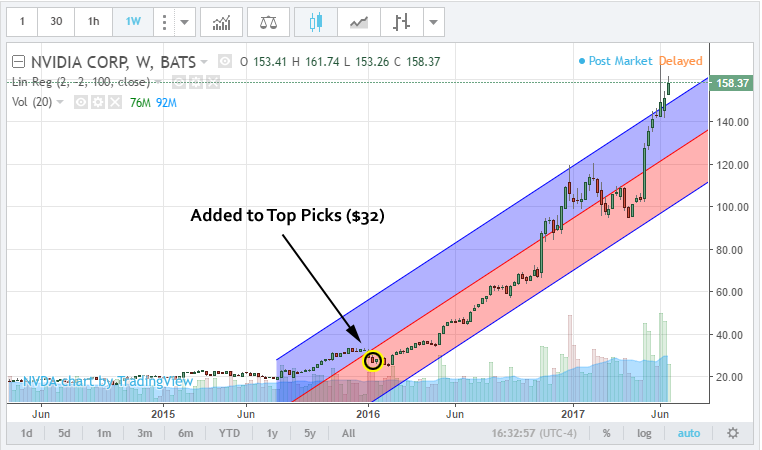
Task: Toggle the Lin Reg indicator eye icon
Action: click(178, 82)
